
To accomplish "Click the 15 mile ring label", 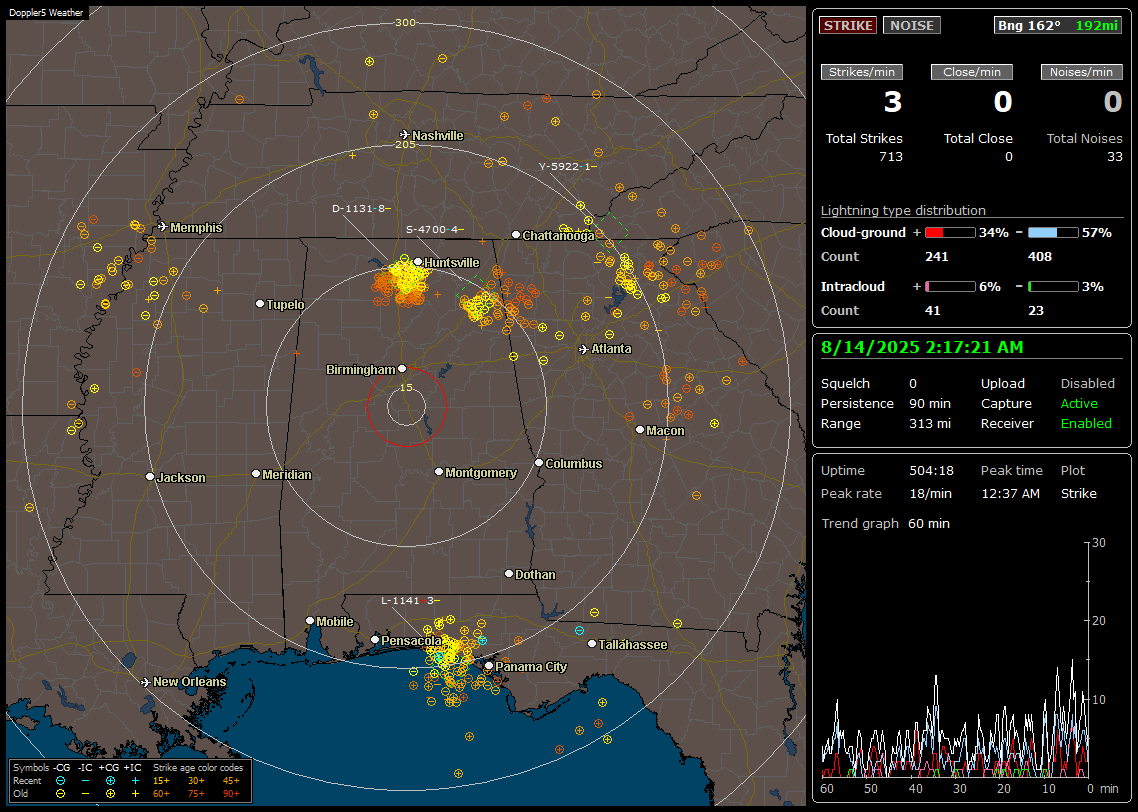I will (406, 387).
